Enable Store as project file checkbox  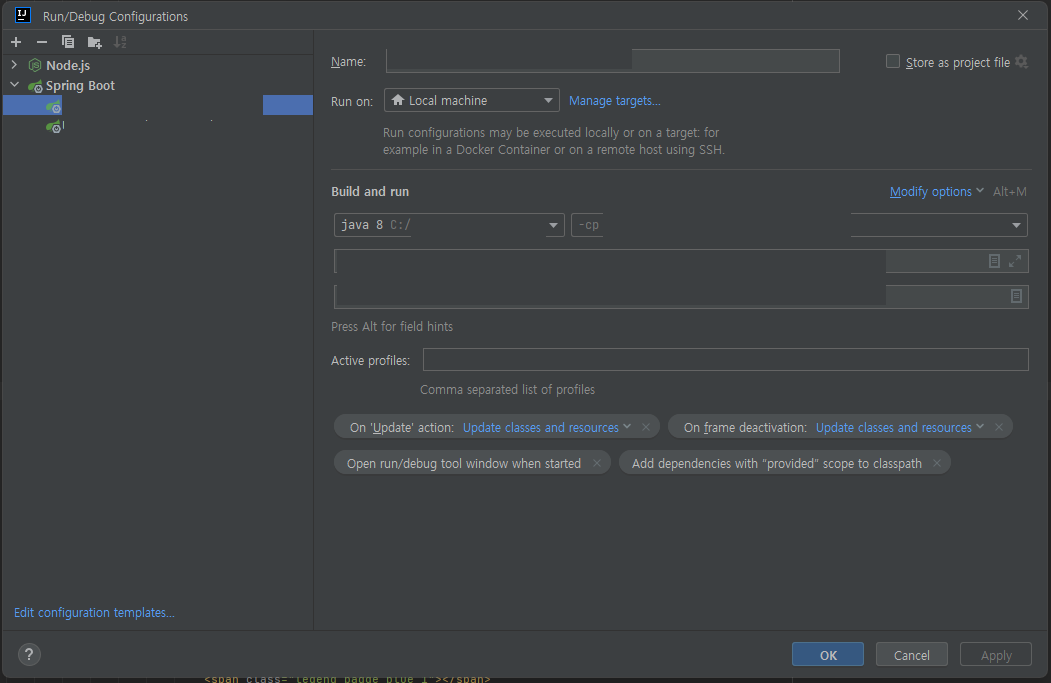[893, 62]
